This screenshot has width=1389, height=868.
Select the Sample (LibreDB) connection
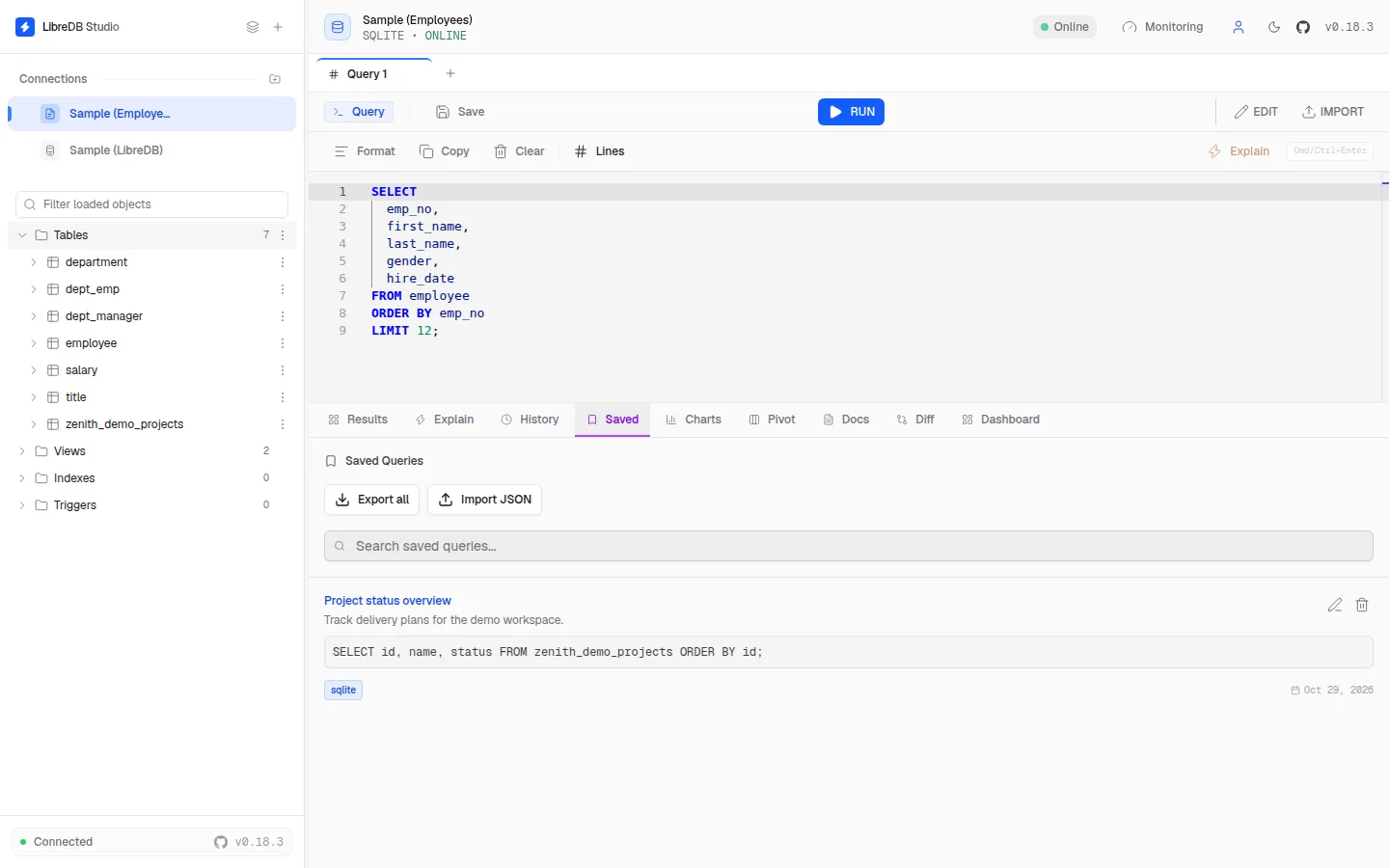click(x=151, y=150)
